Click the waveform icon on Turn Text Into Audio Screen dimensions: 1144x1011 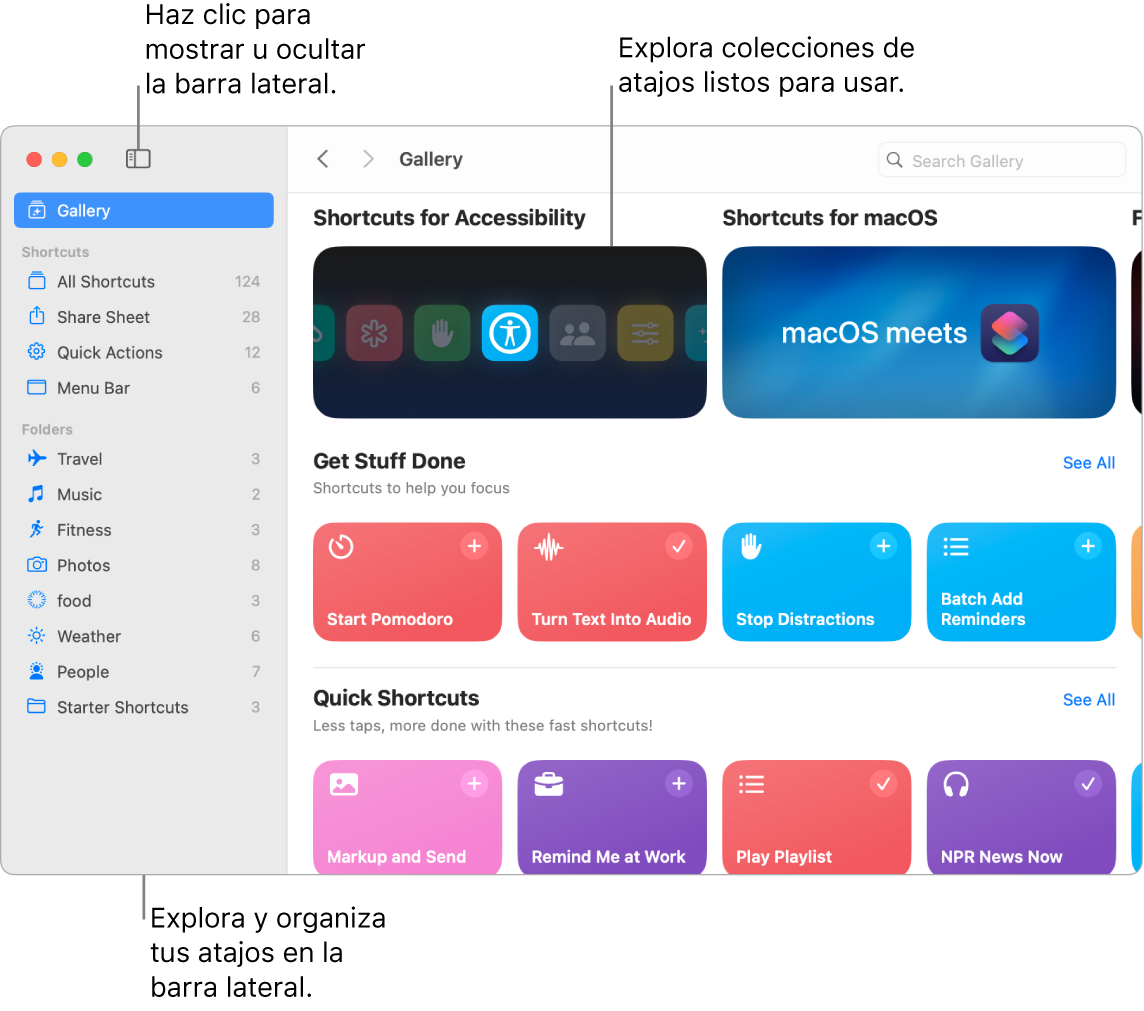pos(549,547)
